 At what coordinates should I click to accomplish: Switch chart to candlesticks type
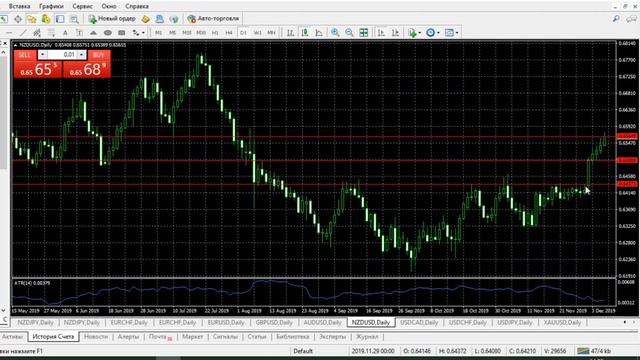(305, 33)
